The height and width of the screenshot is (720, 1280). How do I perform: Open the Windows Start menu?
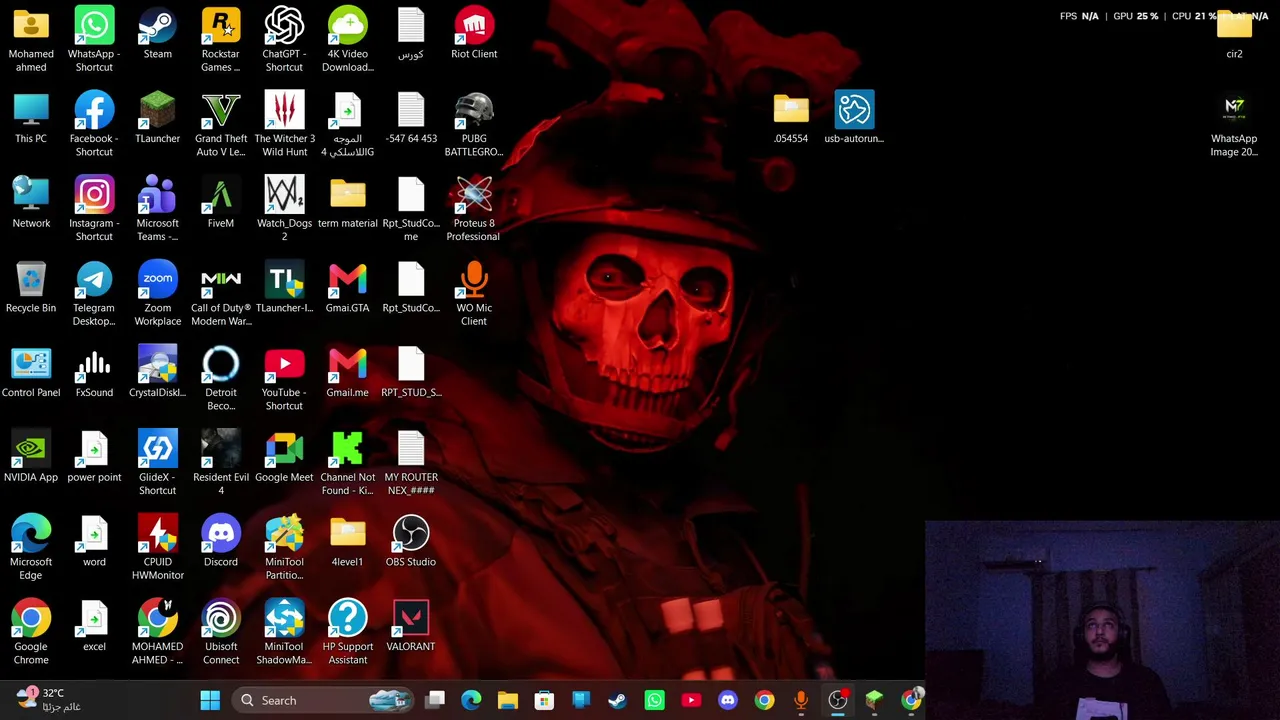[x=210, y=700]
